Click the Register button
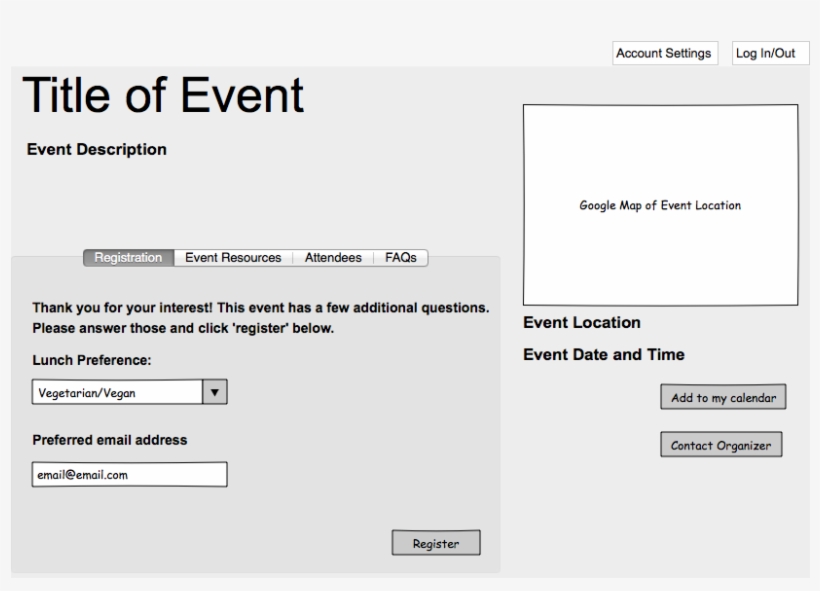820x591 pixels. (x=435, y=540)
